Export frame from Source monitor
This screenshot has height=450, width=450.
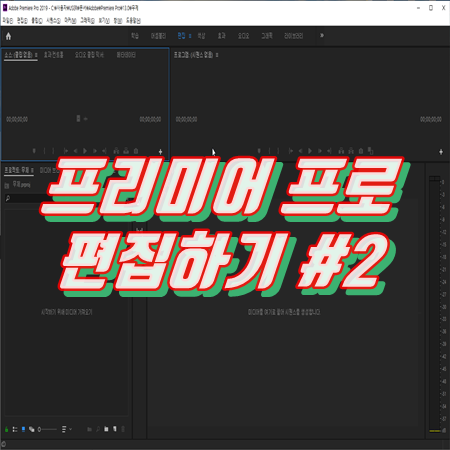click(136, 151)
